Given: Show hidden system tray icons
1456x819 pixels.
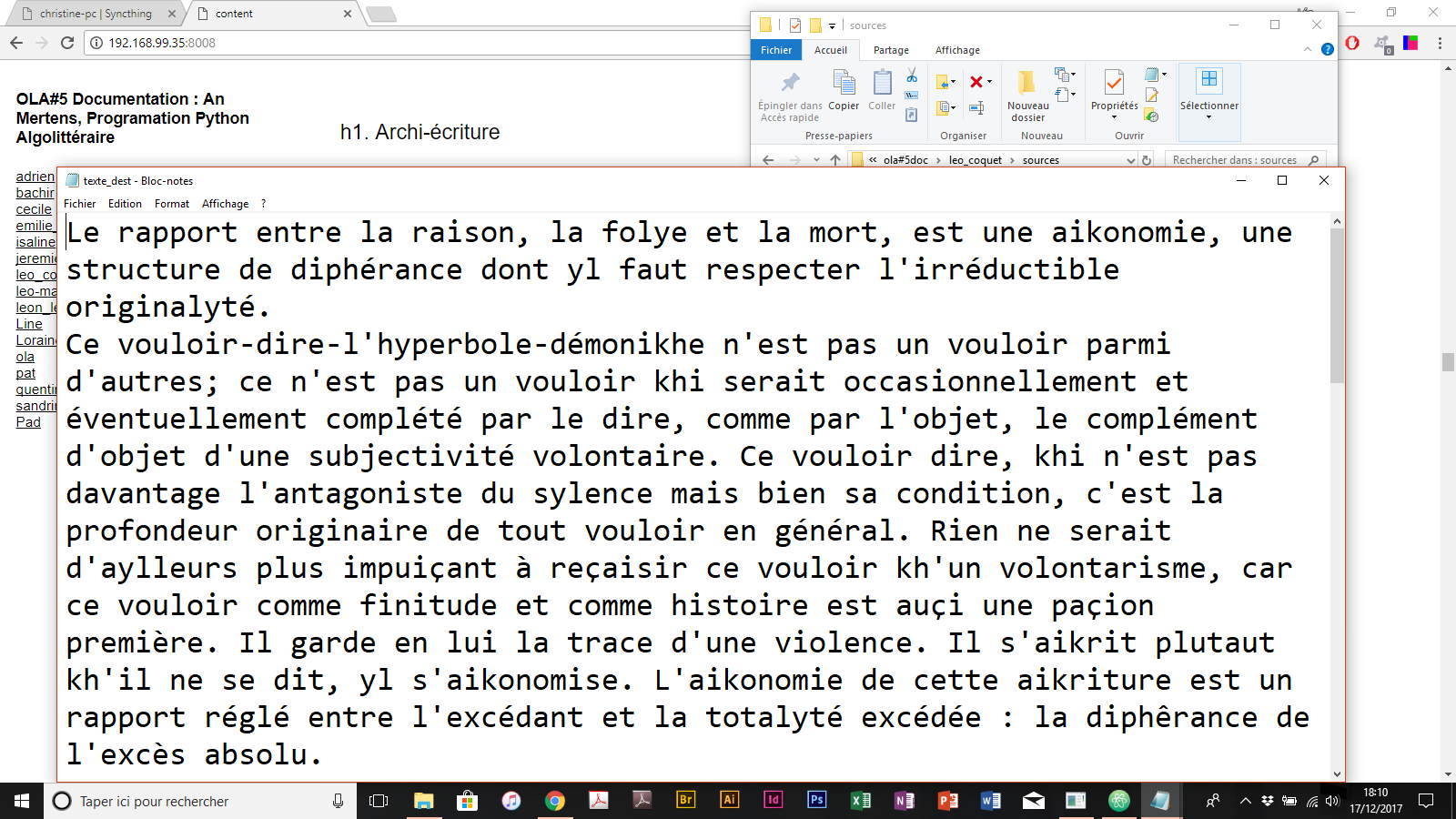Looking at the screenshot, I should [1245, 801].
